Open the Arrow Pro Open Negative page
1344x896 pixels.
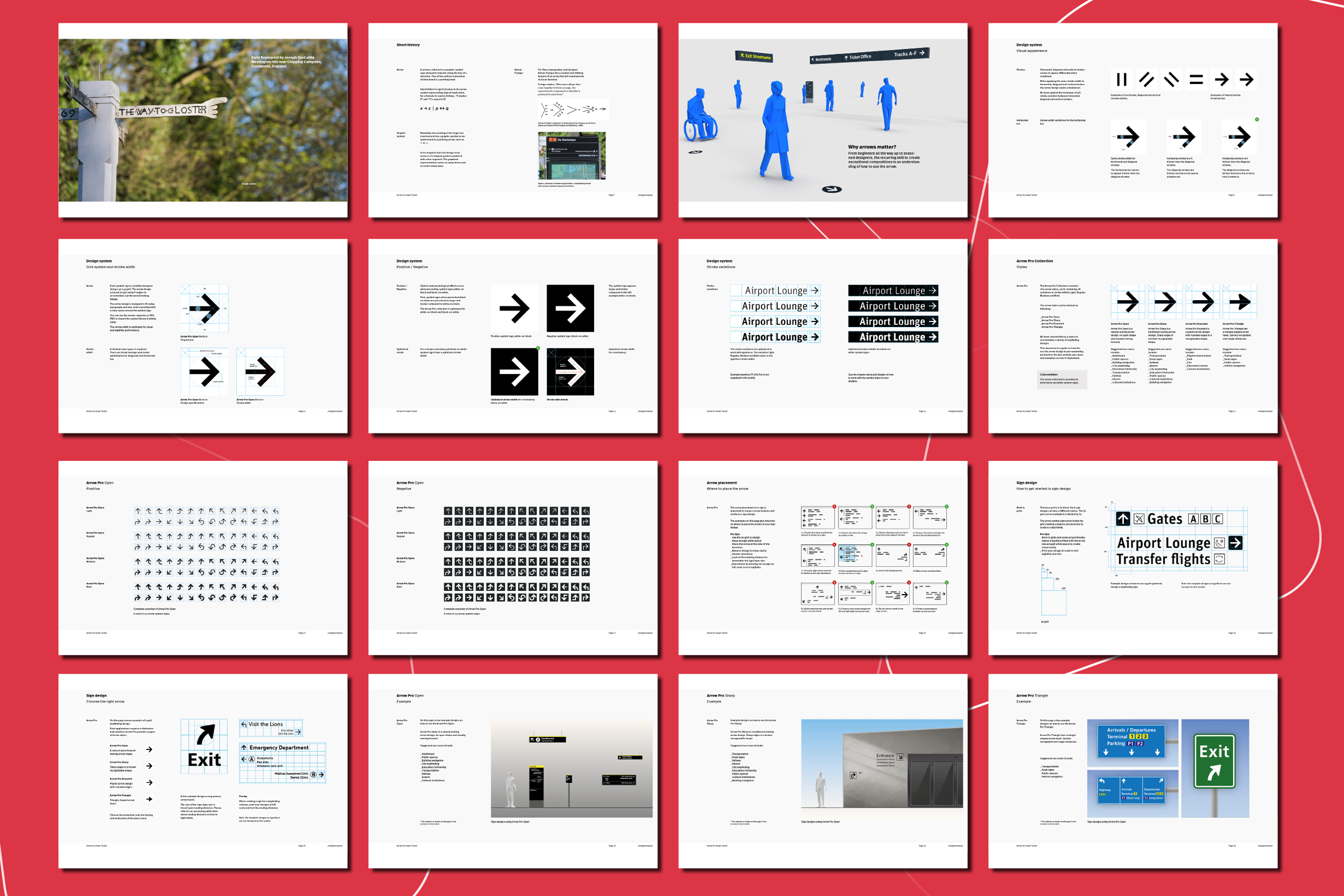tap(512, 558)
